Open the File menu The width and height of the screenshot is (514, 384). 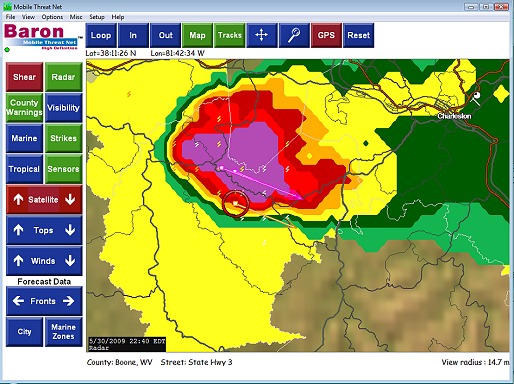tap(10, 17)
